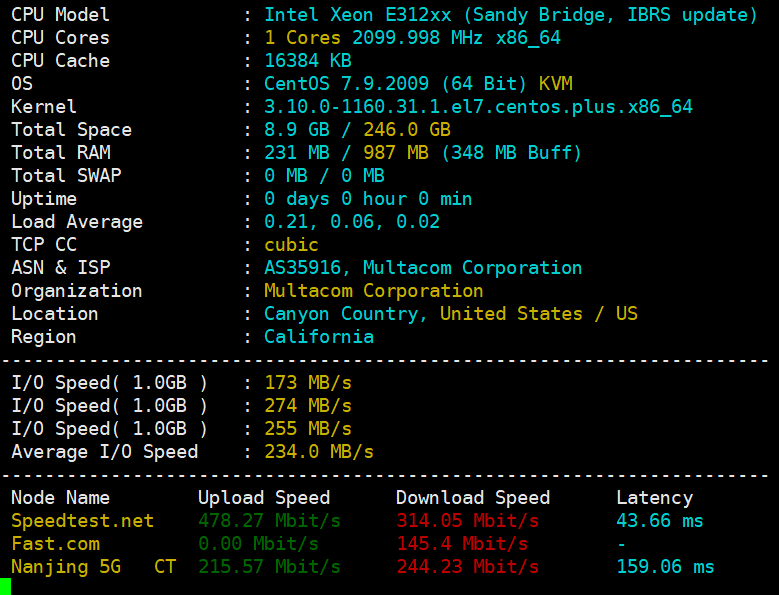Screen dimensions: 779x595
Task: Click the CentOS 7.9.2009 OS version text
Action: 346,84
